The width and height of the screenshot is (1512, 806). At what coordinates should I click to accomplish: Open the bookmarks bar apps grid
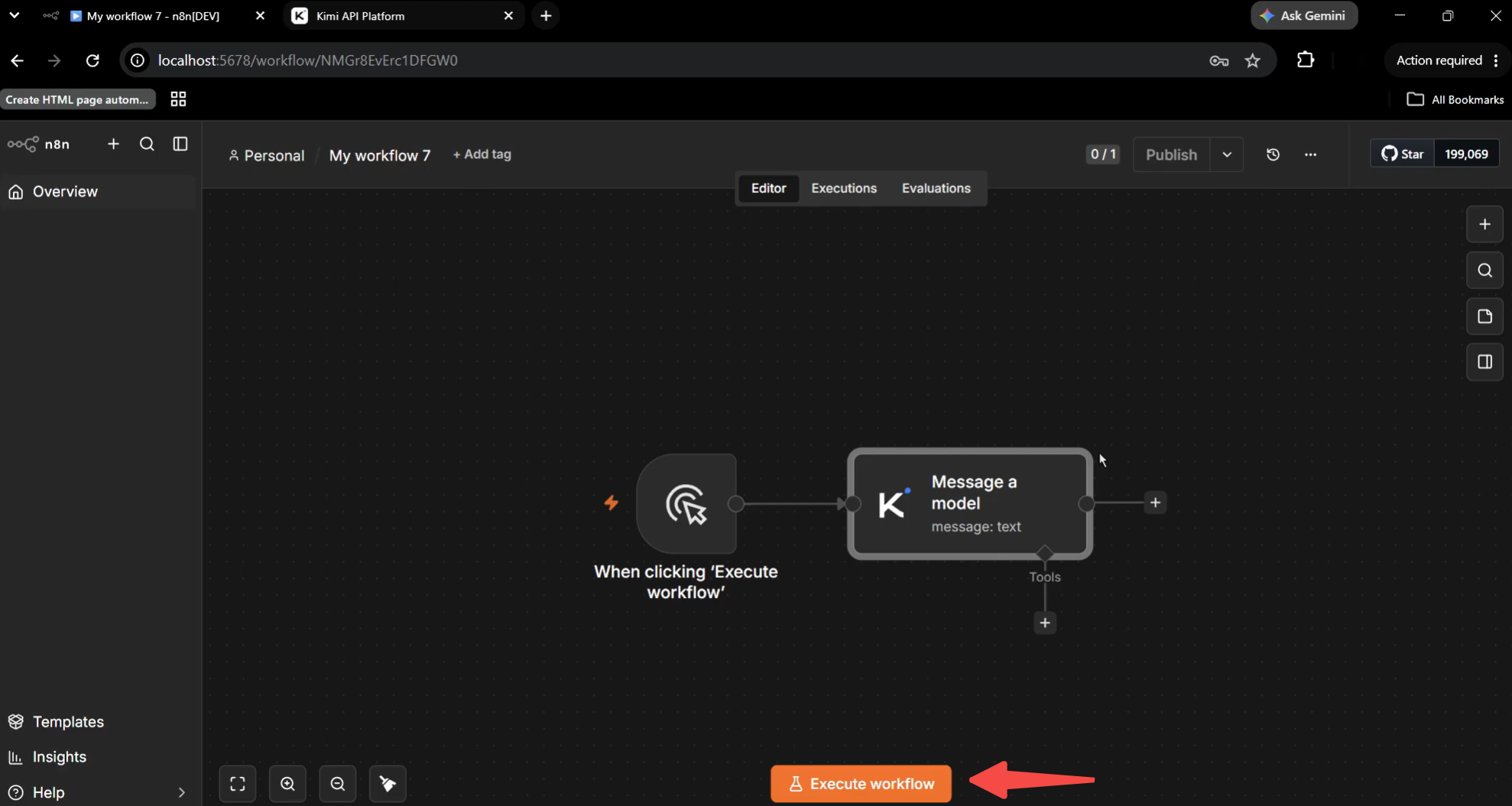tap(178, 99)
